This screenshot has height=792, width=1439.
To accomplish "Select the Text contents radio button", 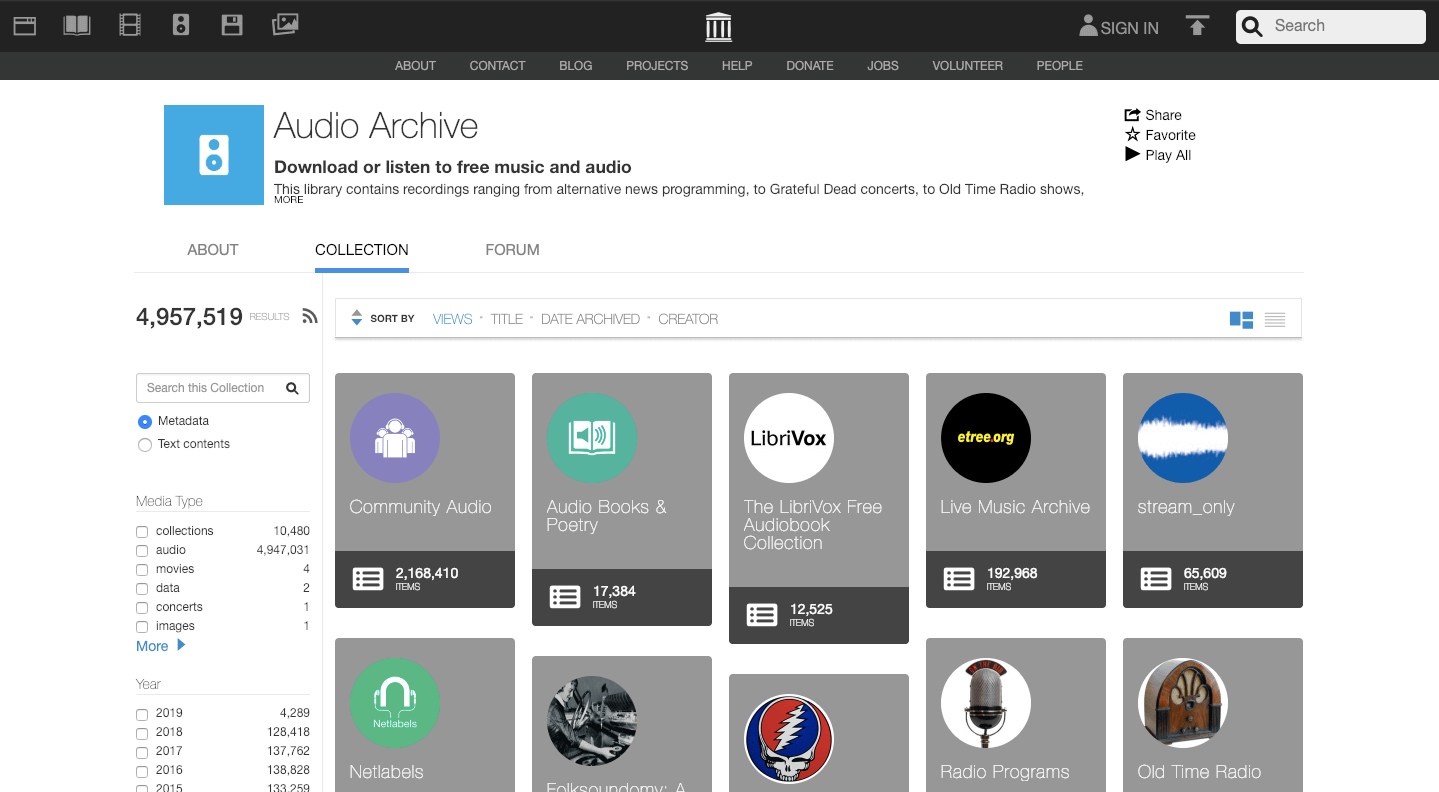I will [x=145, y=445].
